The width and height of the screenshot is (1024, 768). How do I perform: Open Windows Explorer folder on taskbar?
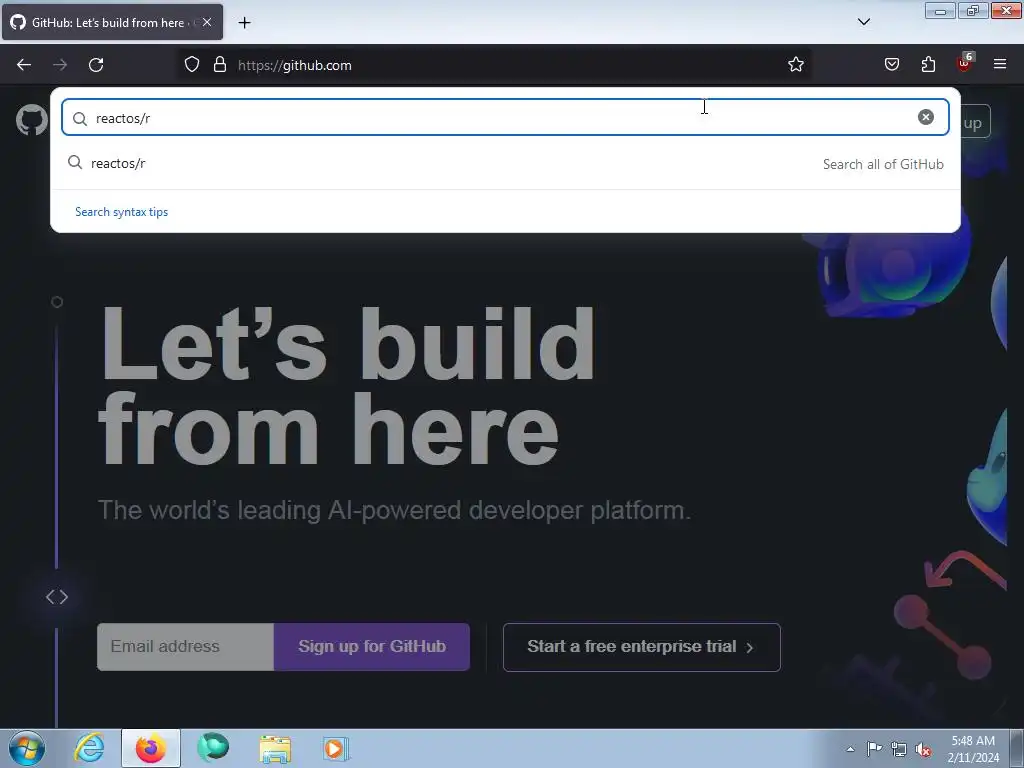(275, 749)
